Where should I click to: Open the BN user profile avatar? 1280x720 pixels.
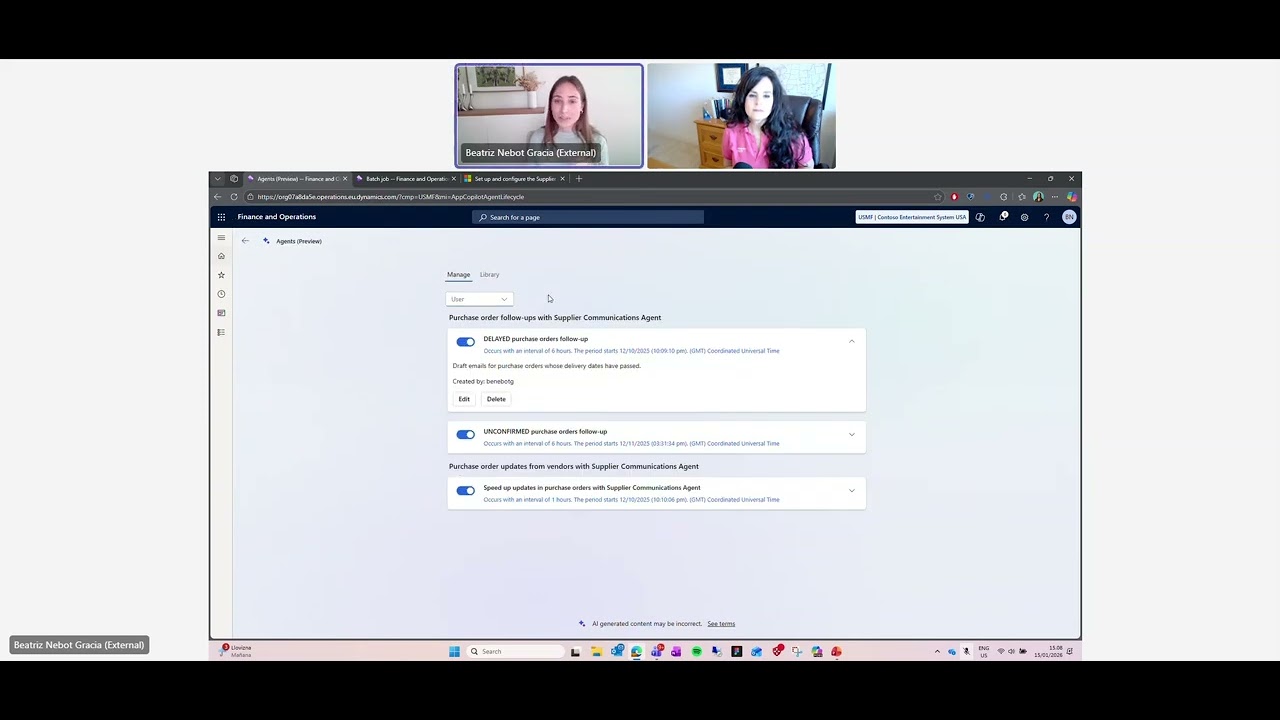1069,217
